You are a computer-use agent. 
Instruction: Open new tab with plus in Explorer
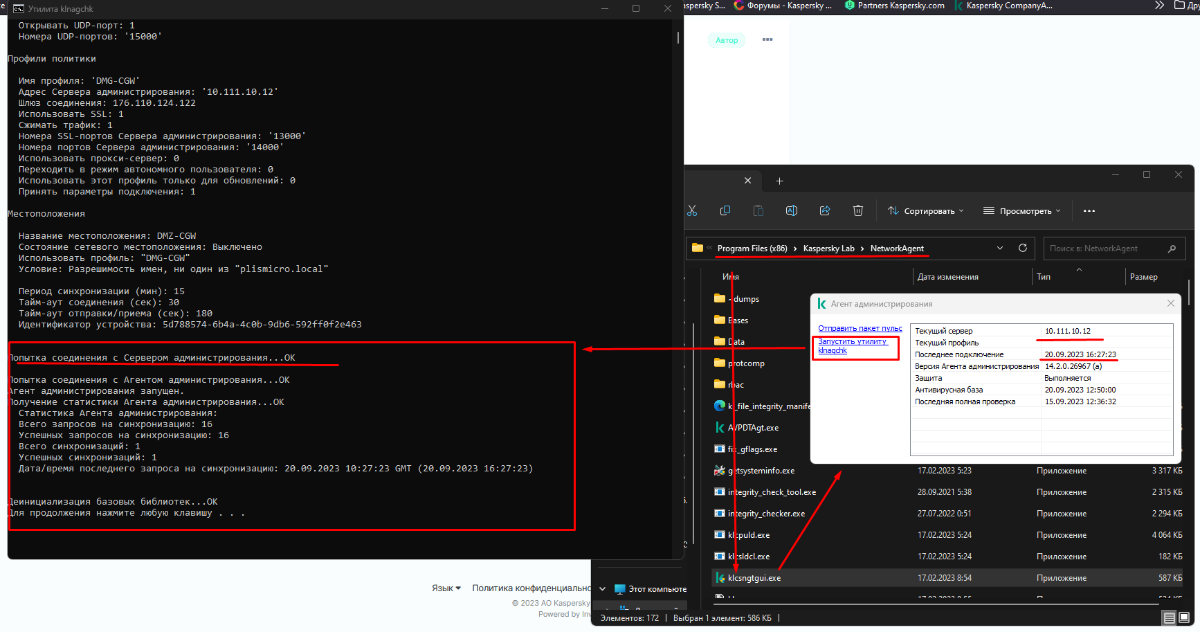pyautogui.click(x=779, y=181)
